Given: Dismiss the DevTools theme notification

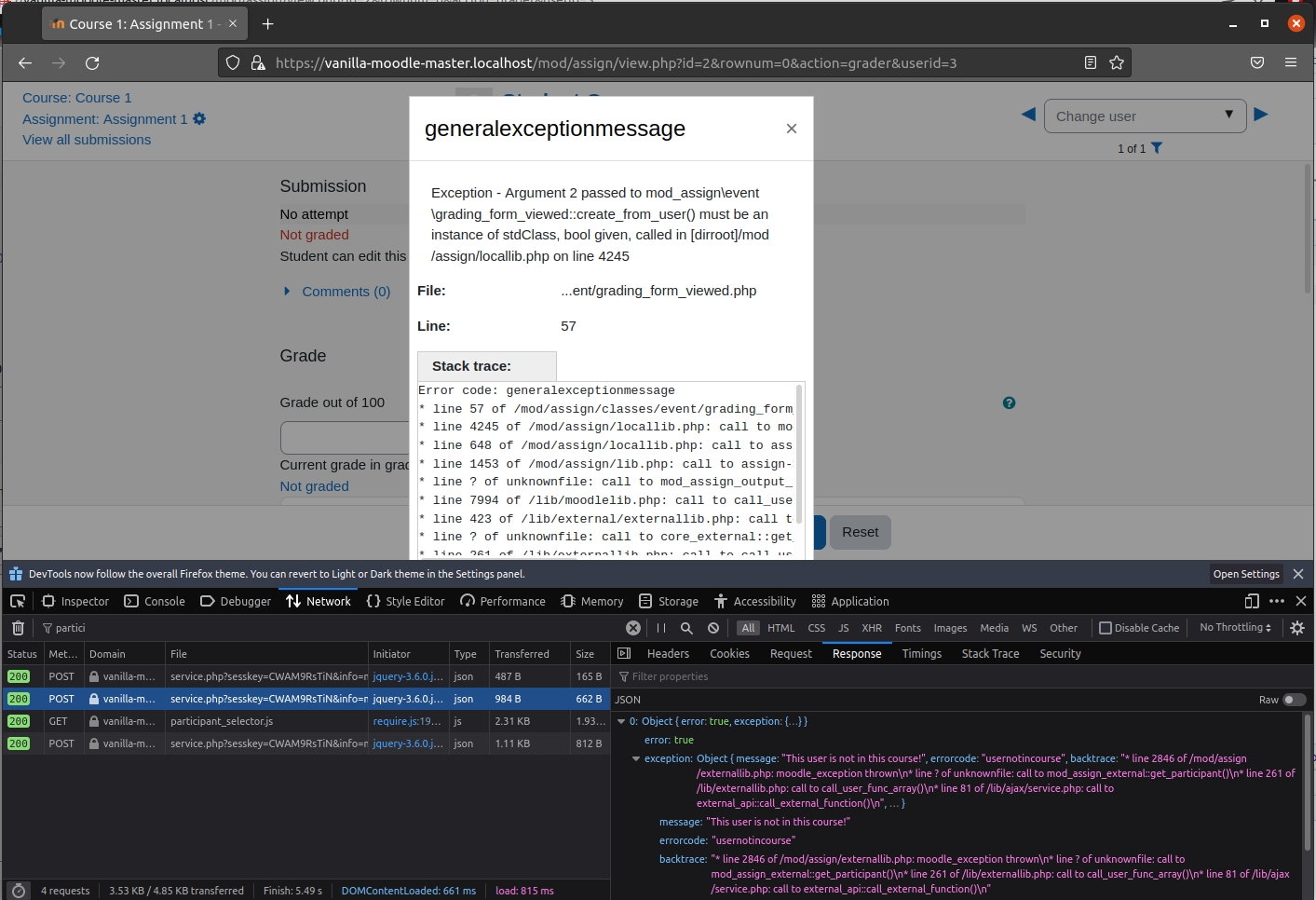Looking at the screenshot, I should pos(1298,574).
